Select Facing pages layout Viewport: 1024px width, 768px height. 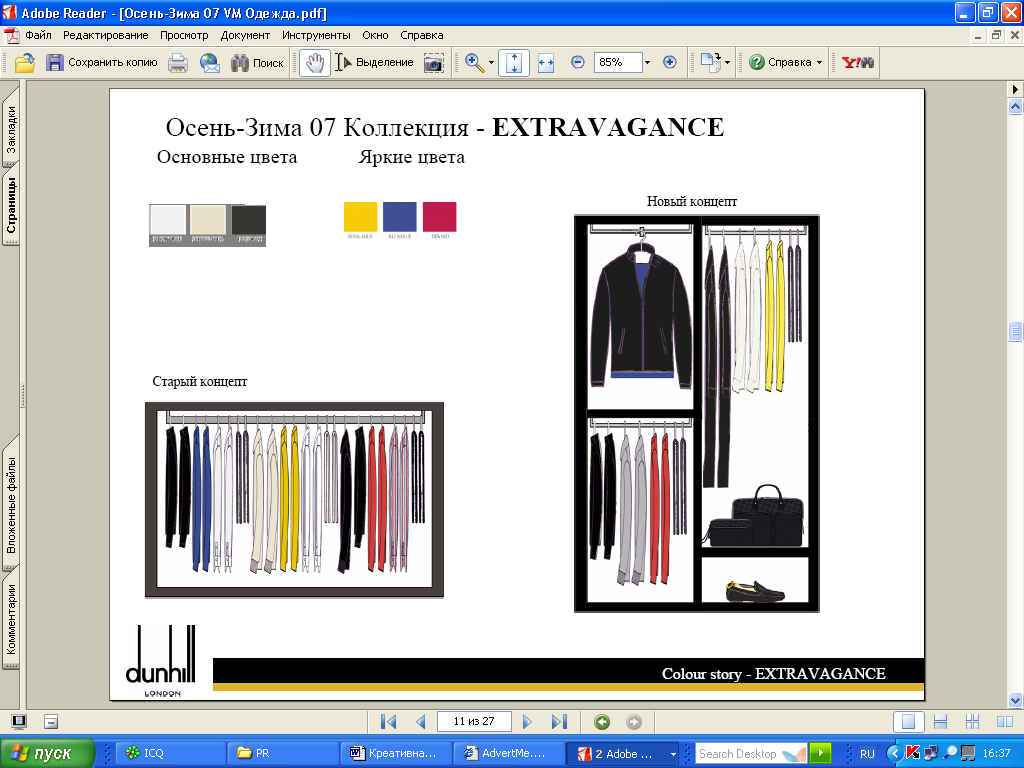(x=1004, y=722)
